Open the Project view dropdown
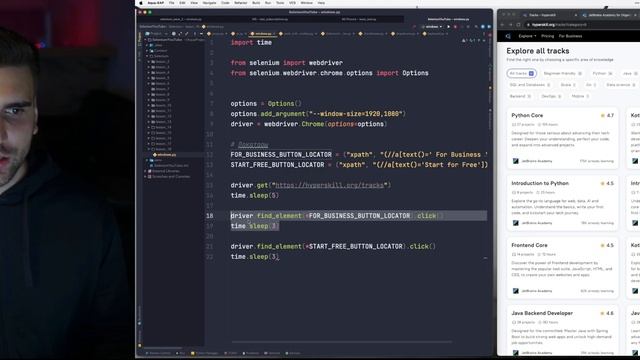This screenshot has width=640, height=360. [157, 33]
